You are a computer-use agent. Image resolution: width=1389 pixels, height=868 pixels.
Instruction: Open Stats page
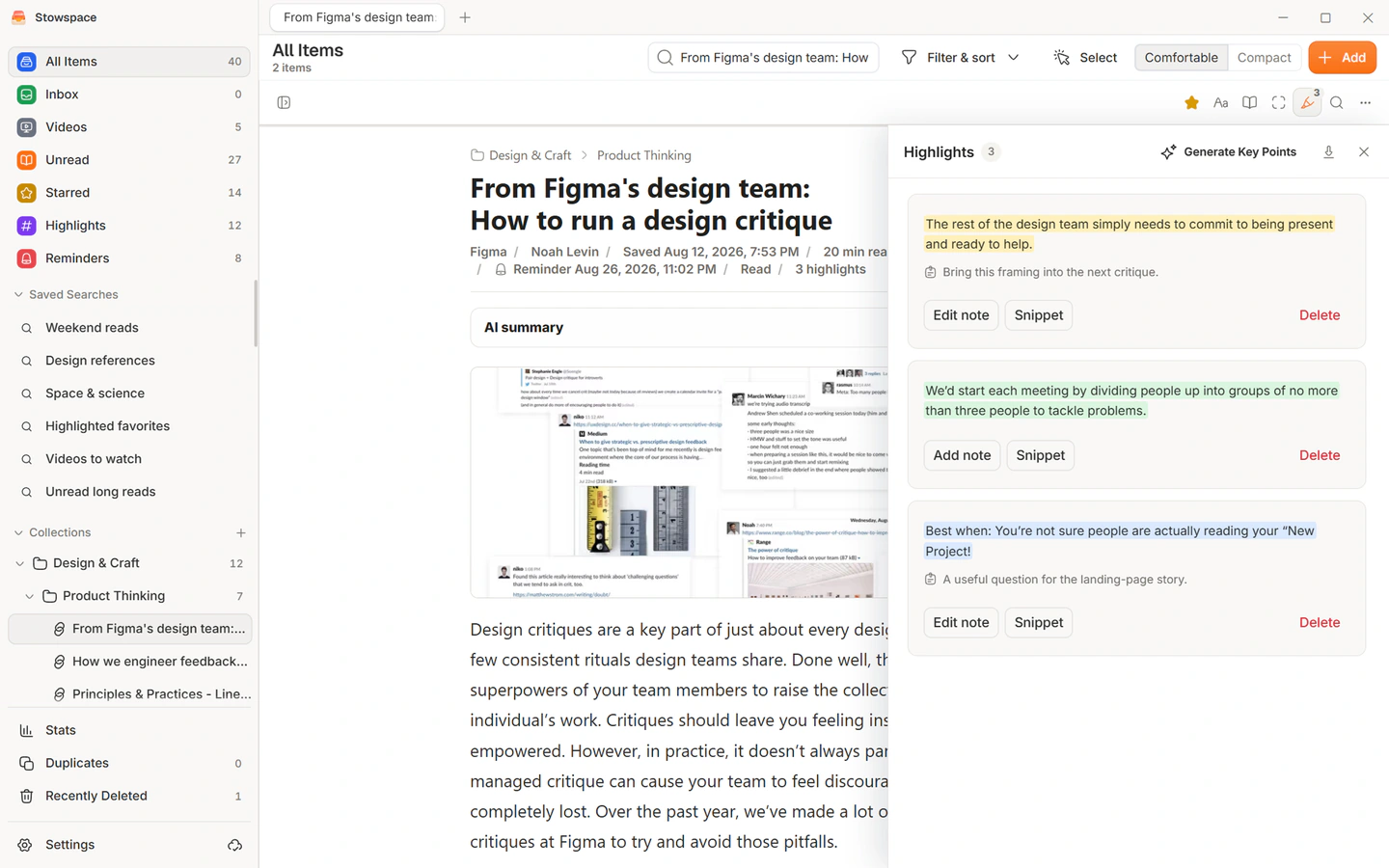(x=129, y=730)
